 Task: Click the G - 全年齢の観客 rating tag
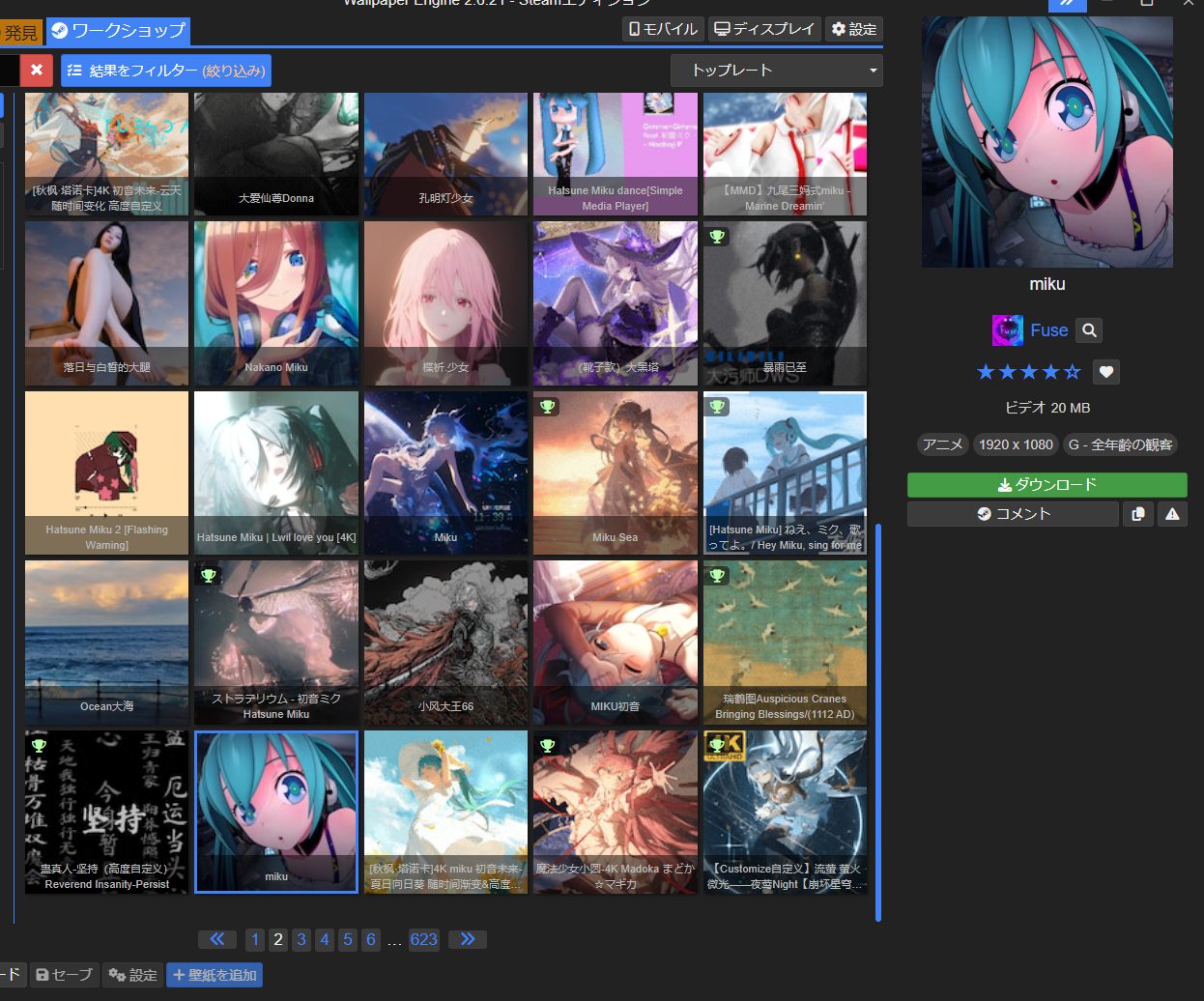tap(1120, 444)
